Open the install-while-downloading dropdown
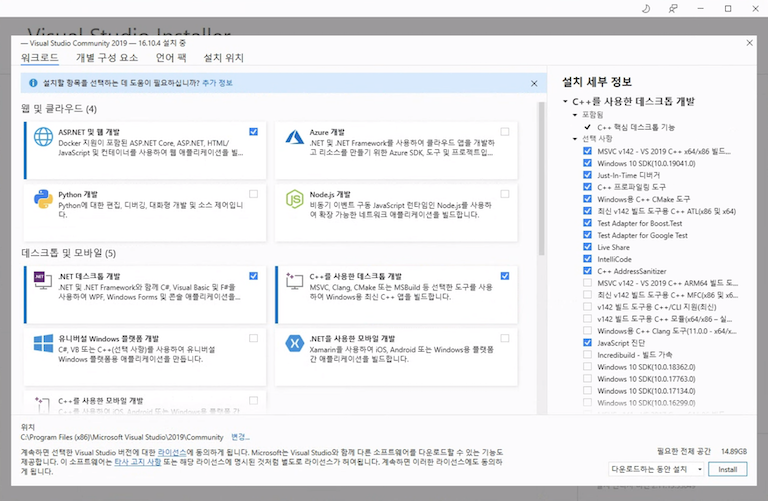 pos(656,469)
